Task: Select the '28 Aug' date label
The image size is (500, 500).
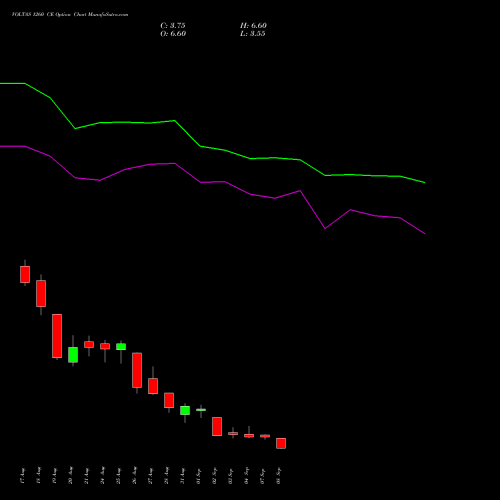Action: tap(167, 476)
